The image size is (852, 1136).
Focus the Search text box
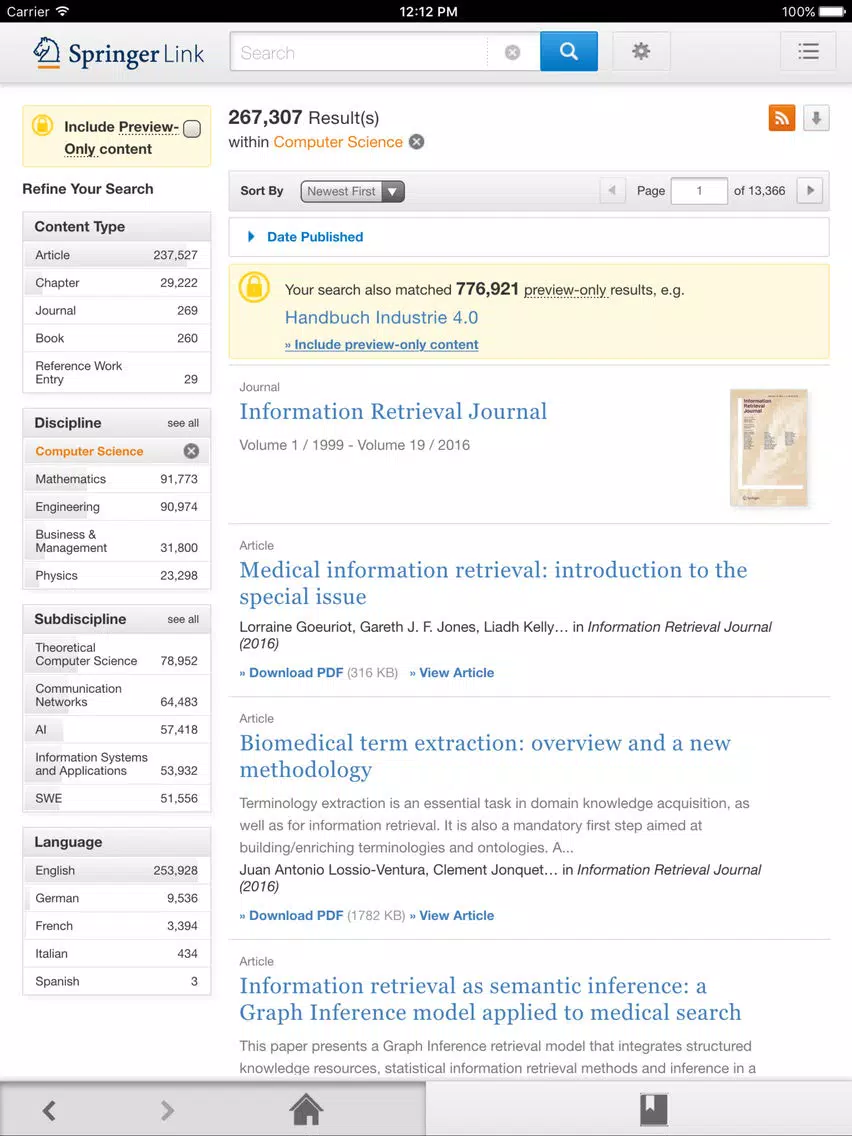[x=360, y=52]
